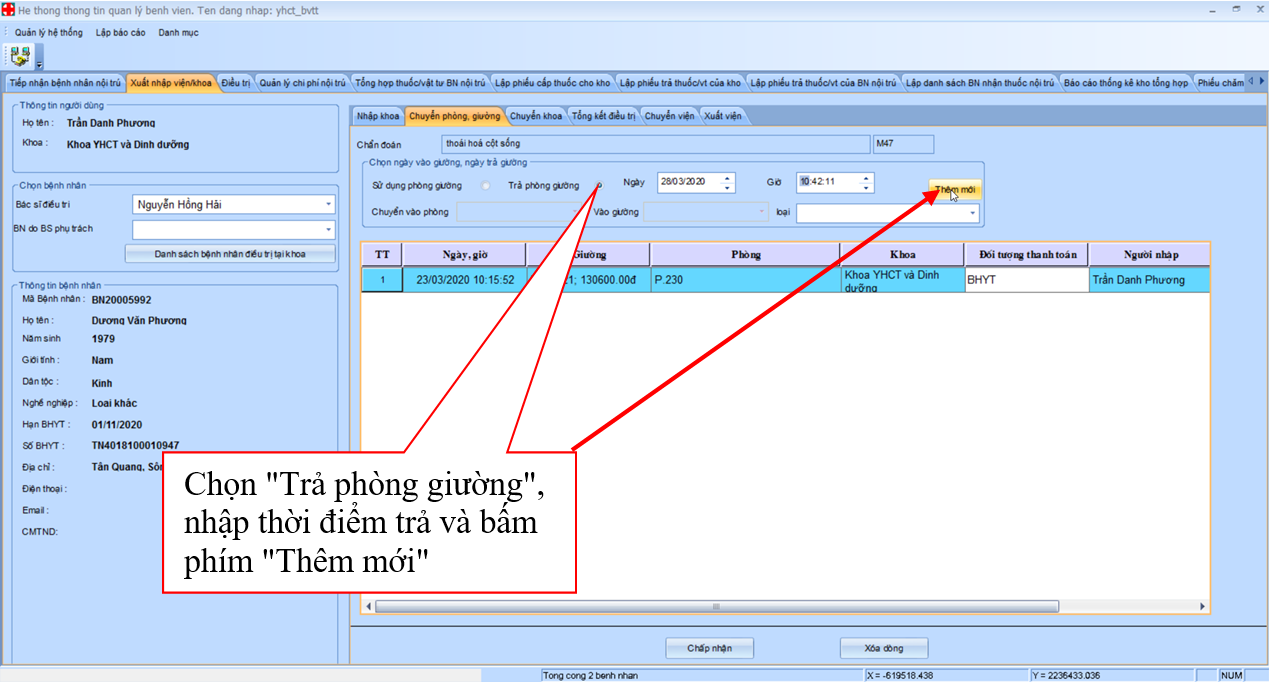
Task: Select the Chuyển phòng, giường sub-tab
Action: tap(454, 116)
